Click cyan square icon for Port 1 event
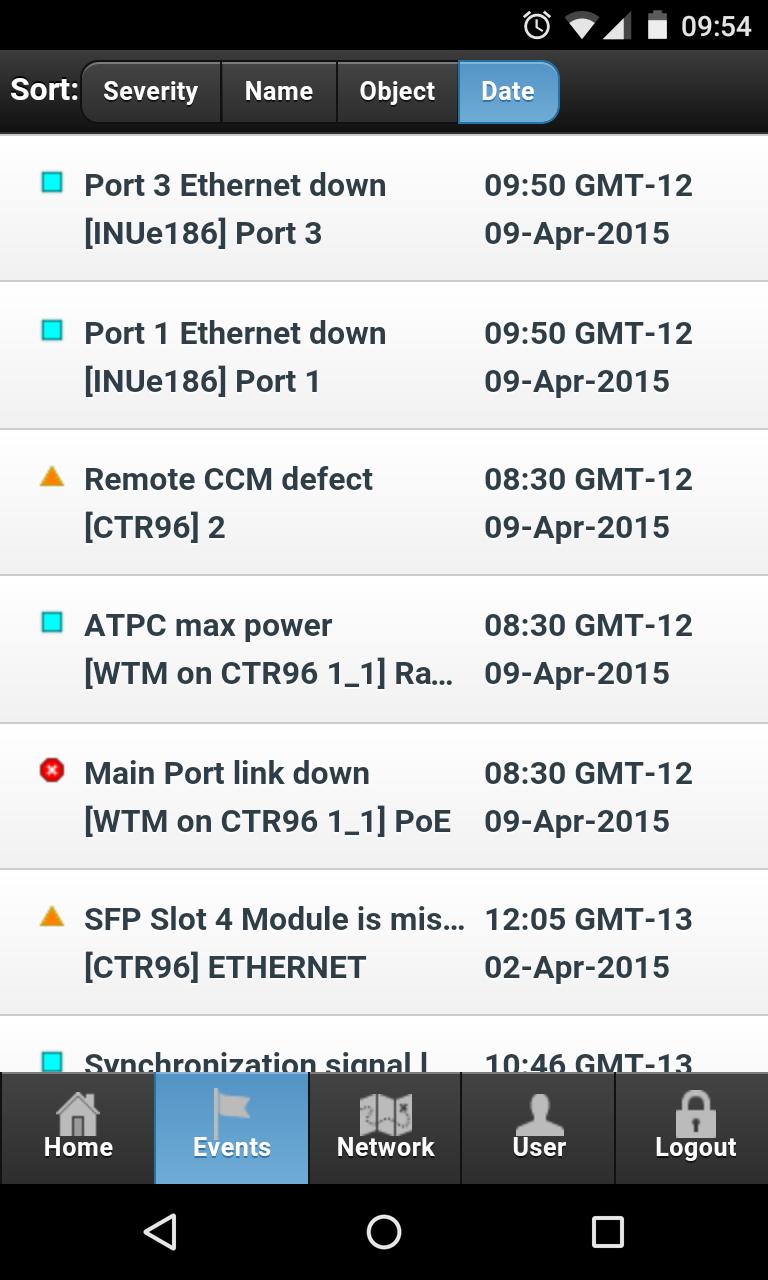Image resolution: width=768 pixels, height=1280 pixels. coord(52,331)
